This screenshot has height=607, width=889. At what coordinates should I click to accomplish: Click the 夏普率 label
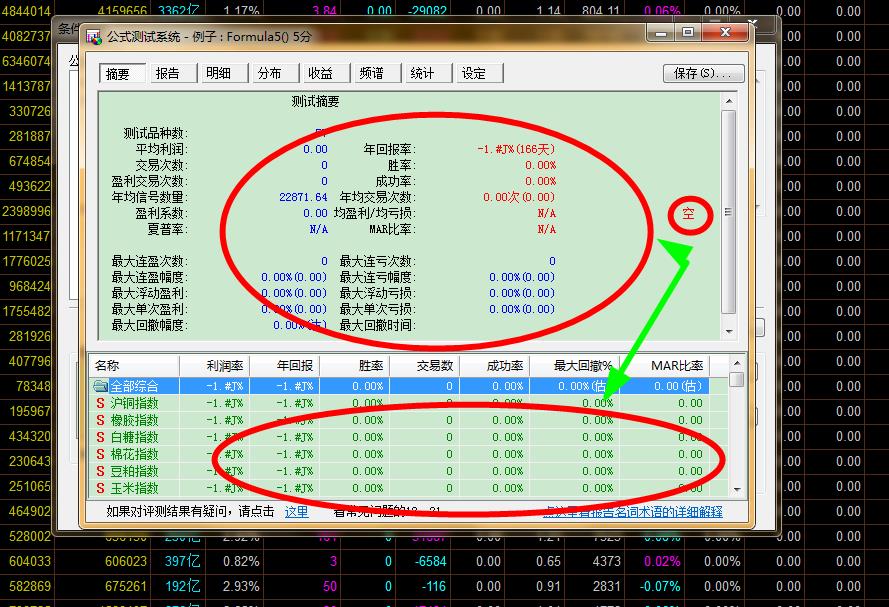(168, 230)
